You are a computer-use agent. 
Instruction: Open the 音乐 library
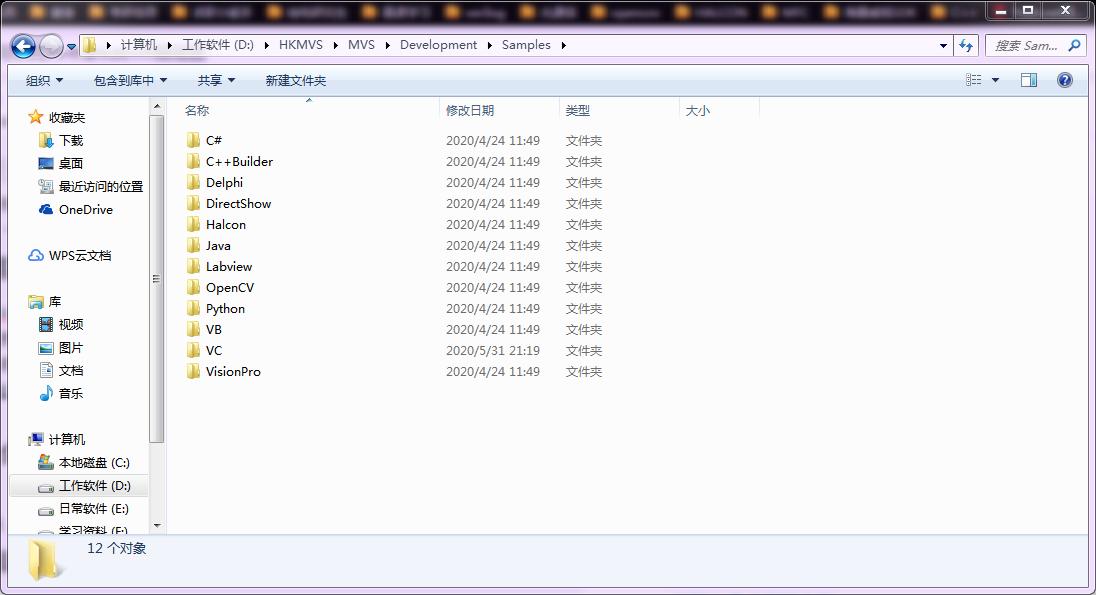(61, 394)
